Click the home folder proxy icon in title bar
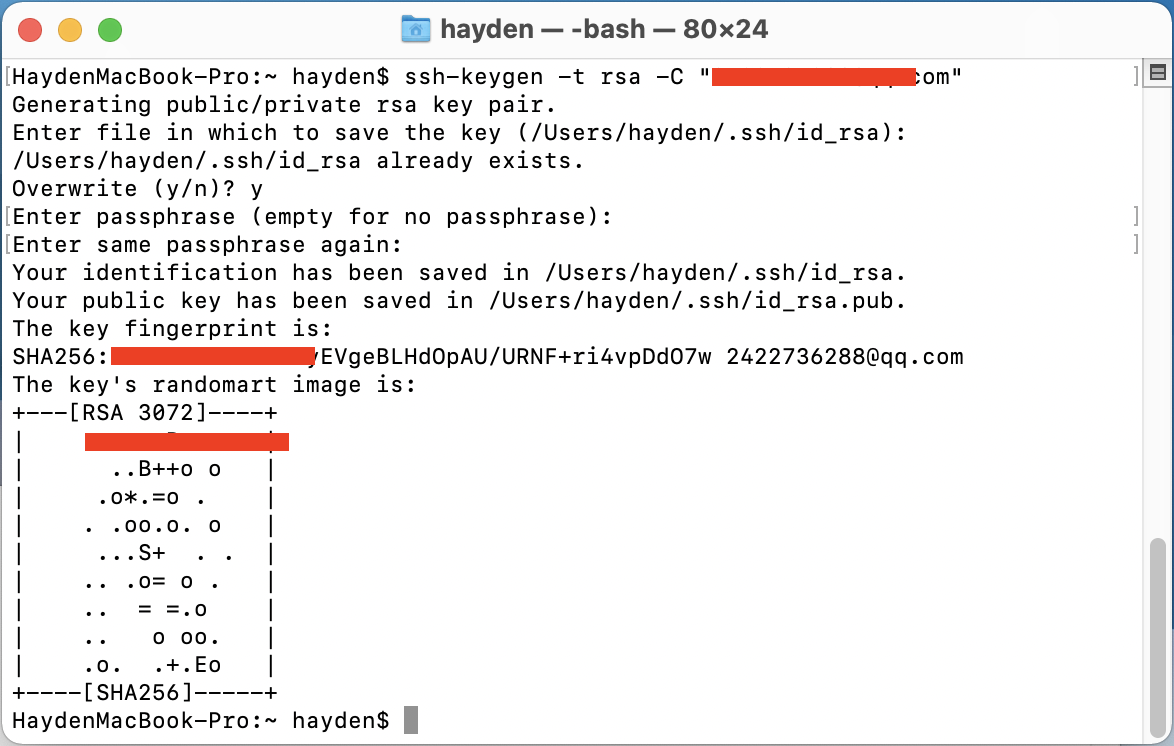 point(416,29)
